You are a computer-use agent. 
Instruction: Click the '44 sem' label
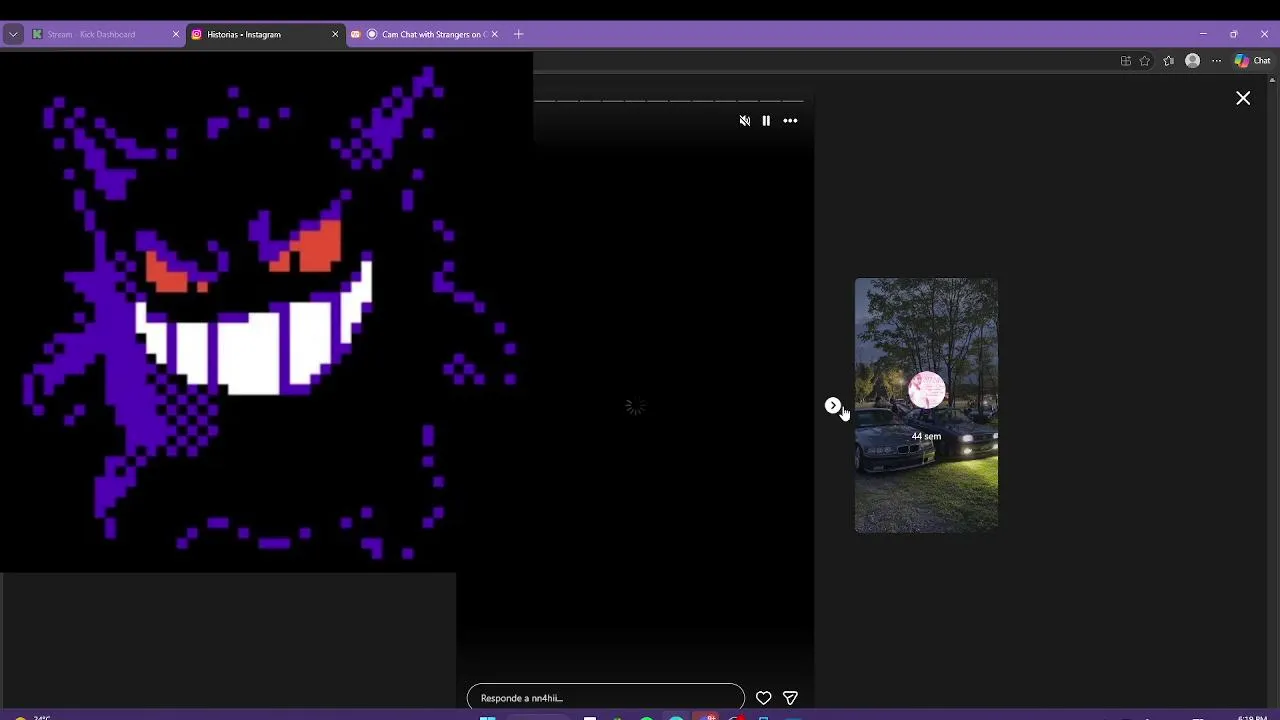tap(926, 436)
